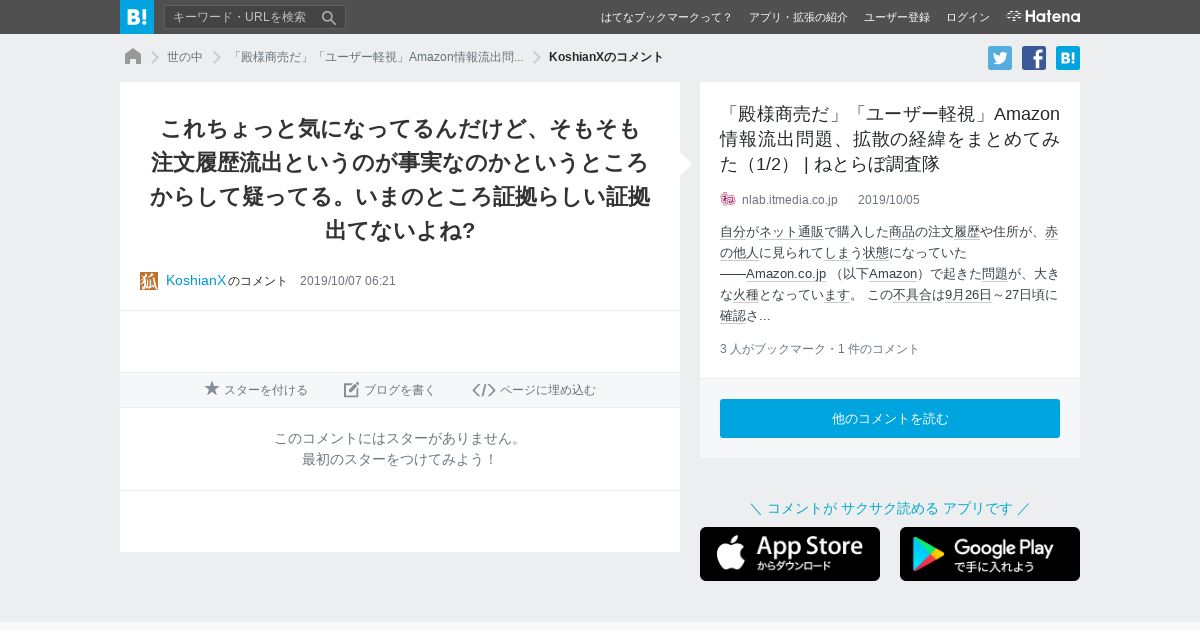Click ページに埋め込む code icon

[x=484, y=390]
